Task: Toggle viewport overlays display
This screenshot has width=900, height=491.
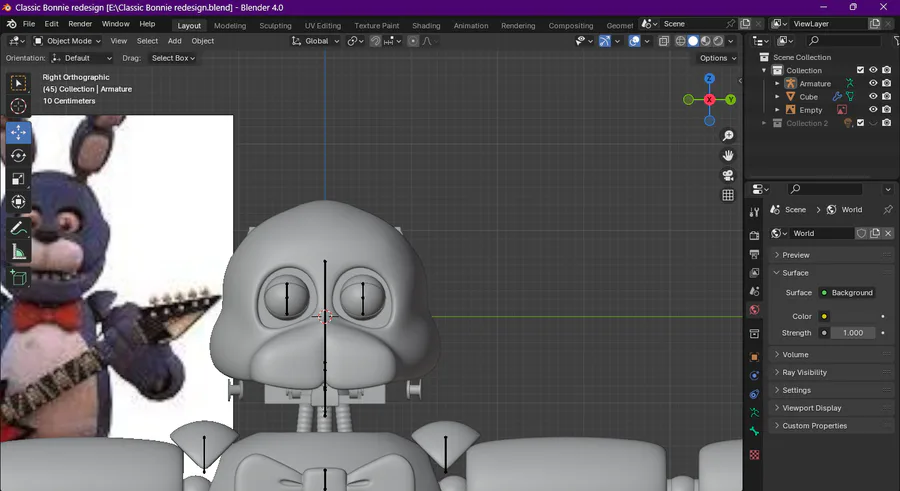Action: tap(634, 41)
